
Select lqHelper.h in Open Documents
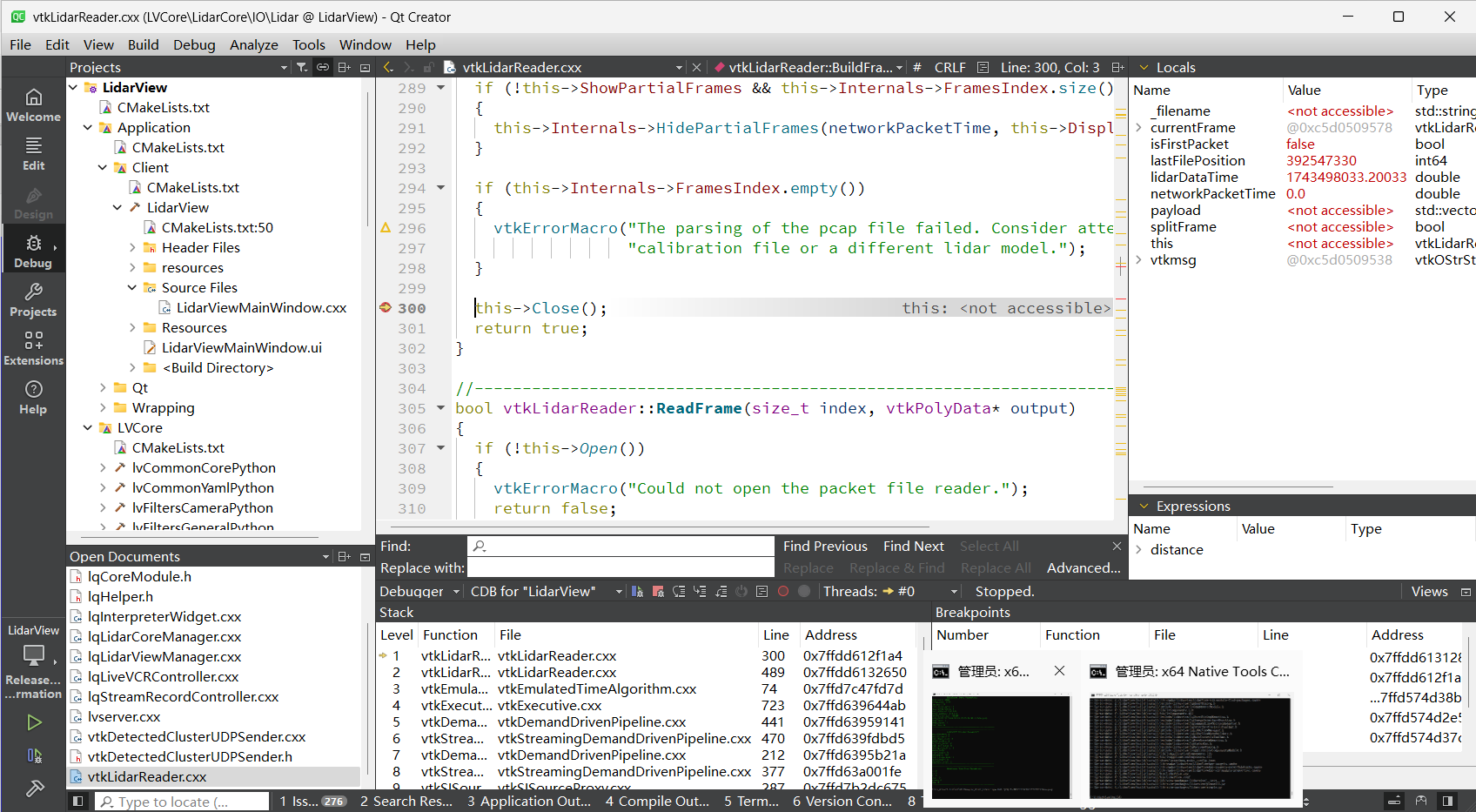[120, 596]
